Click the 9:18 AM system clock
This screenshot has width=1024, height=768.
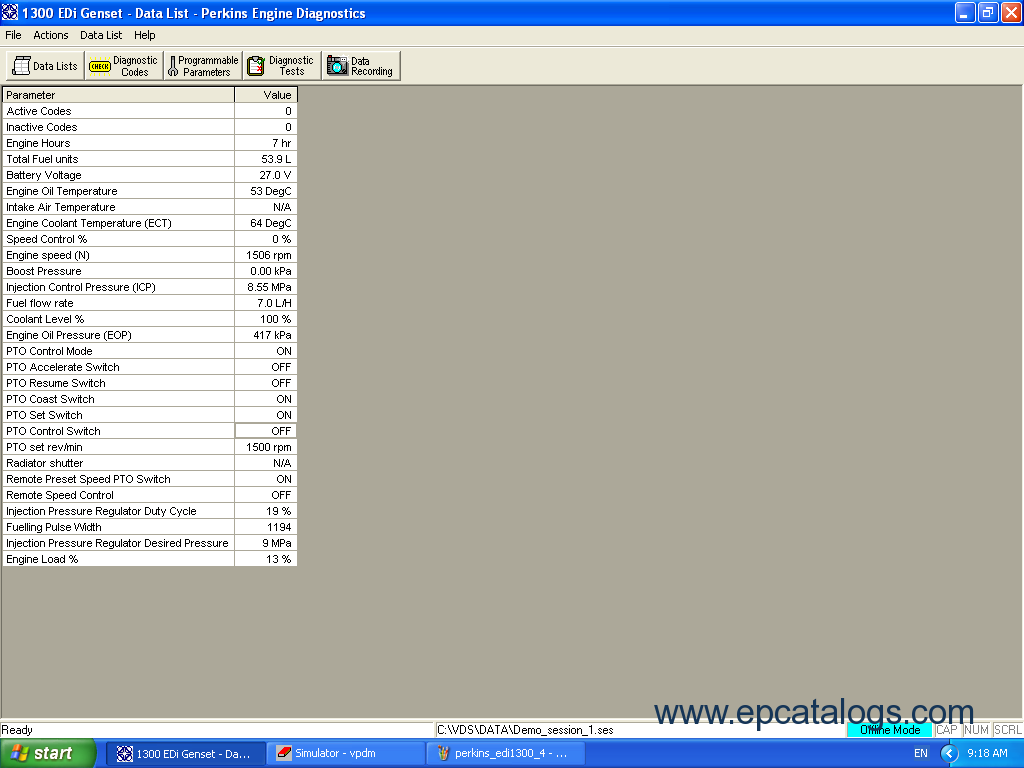(x=987, y=754)
